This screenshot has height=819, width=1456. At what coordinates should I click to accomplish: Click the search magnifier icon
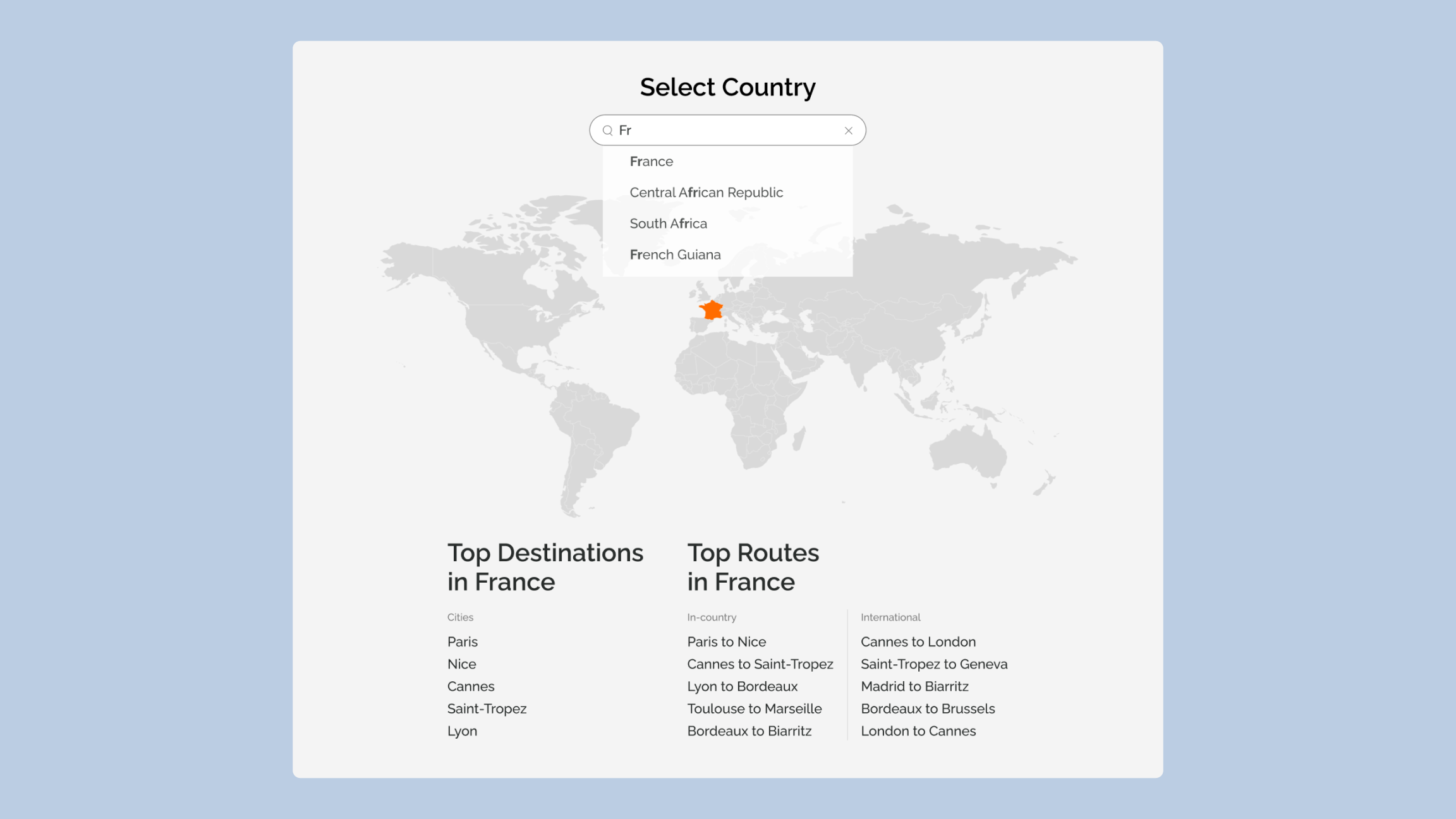point(607,131)
